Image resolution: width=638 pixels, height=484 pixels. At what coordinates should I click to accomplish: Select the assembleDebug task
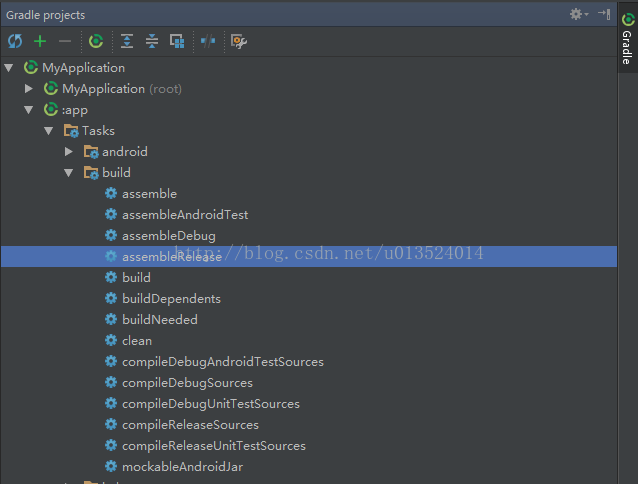point(309,236)
